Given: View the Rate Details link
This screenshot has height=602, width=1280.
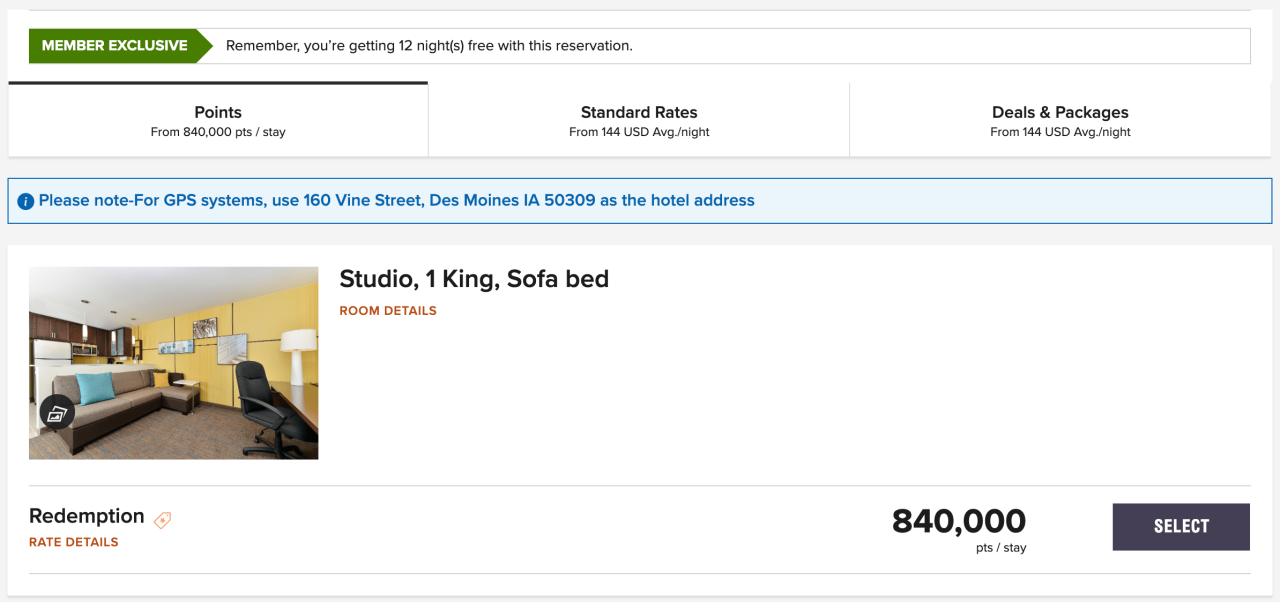Looking at the screenshot, I should point(74,542).
